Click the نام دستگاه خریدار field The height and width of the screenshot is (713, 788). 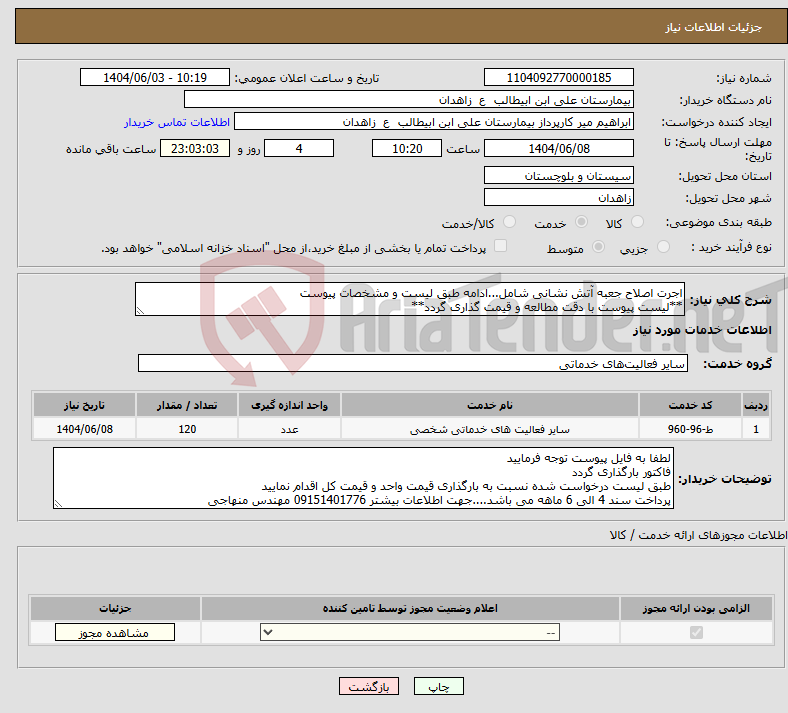(x=409, y=99)
